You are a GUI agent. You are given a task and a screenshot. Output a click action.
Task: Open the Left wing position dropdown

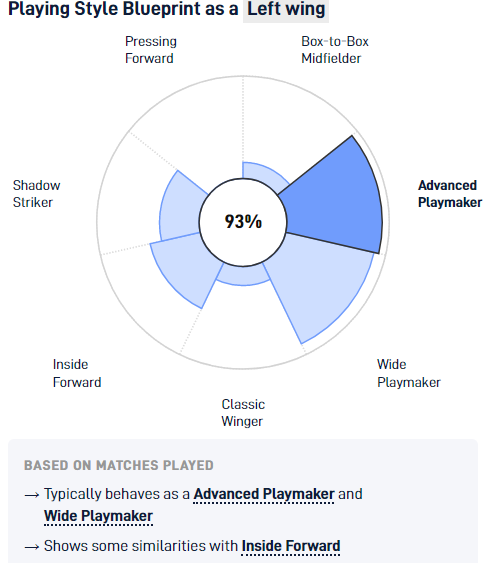coord(286,9)
